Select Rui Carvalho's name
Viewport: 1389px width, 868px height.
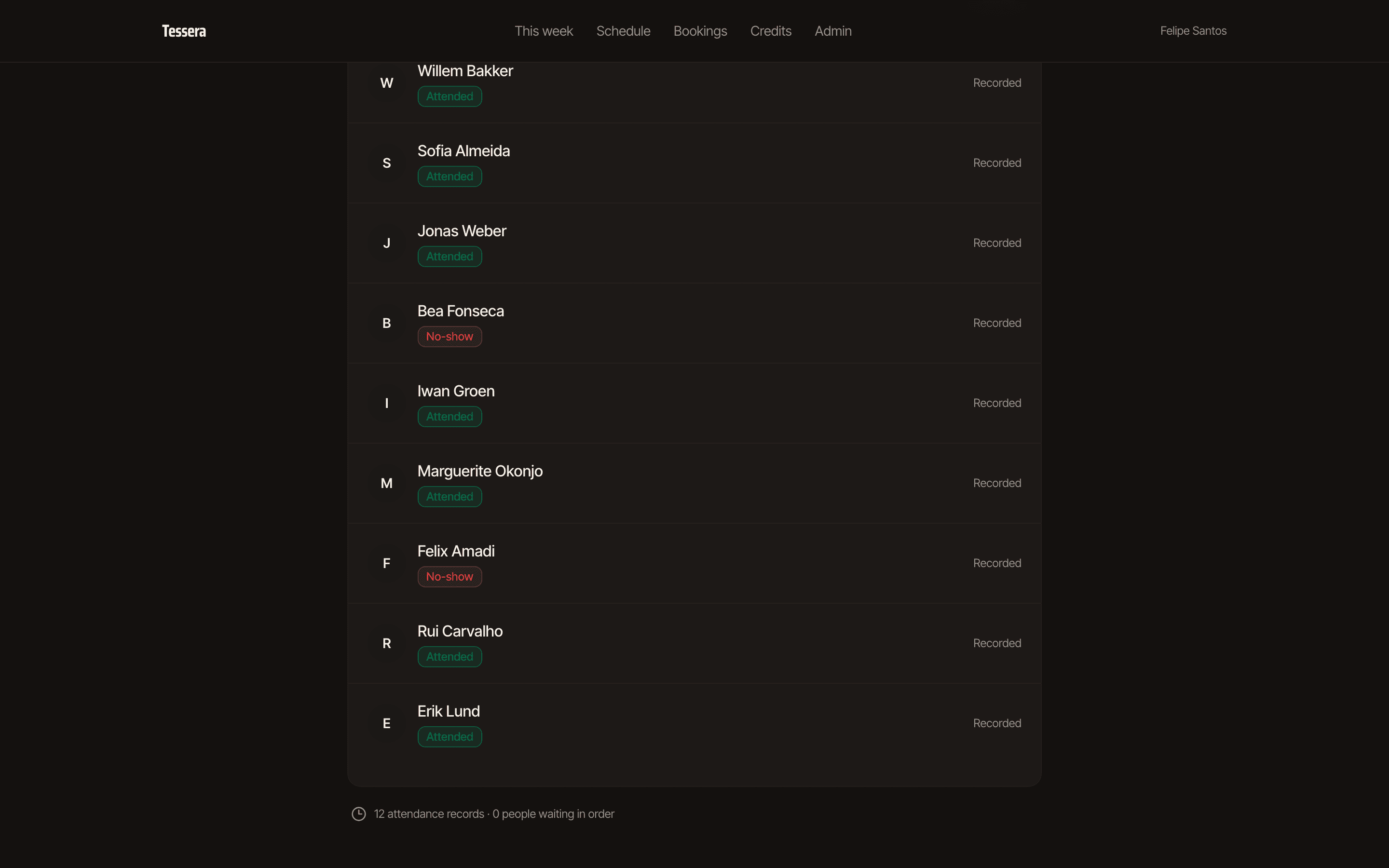coord(460,631)
